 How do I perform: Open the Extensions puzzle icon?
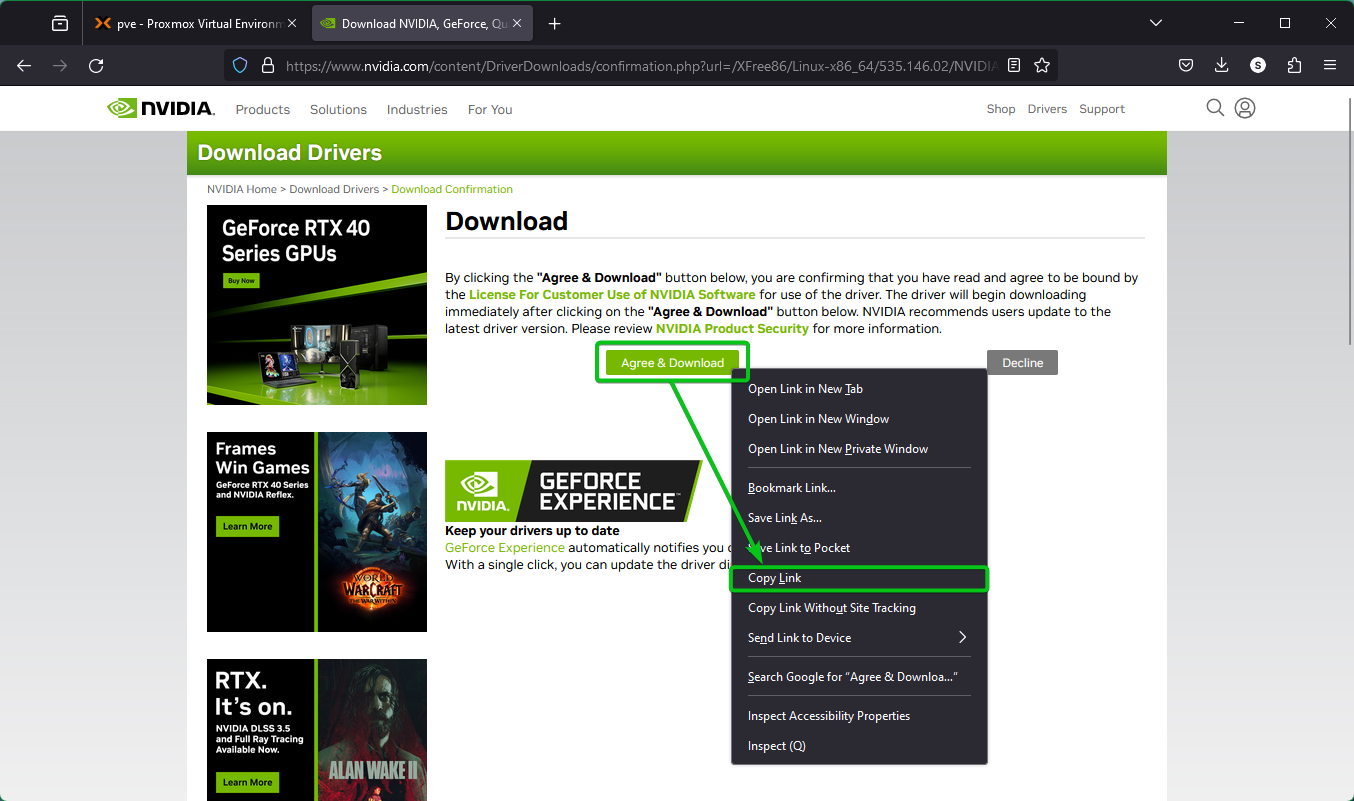pos(1294,65)
